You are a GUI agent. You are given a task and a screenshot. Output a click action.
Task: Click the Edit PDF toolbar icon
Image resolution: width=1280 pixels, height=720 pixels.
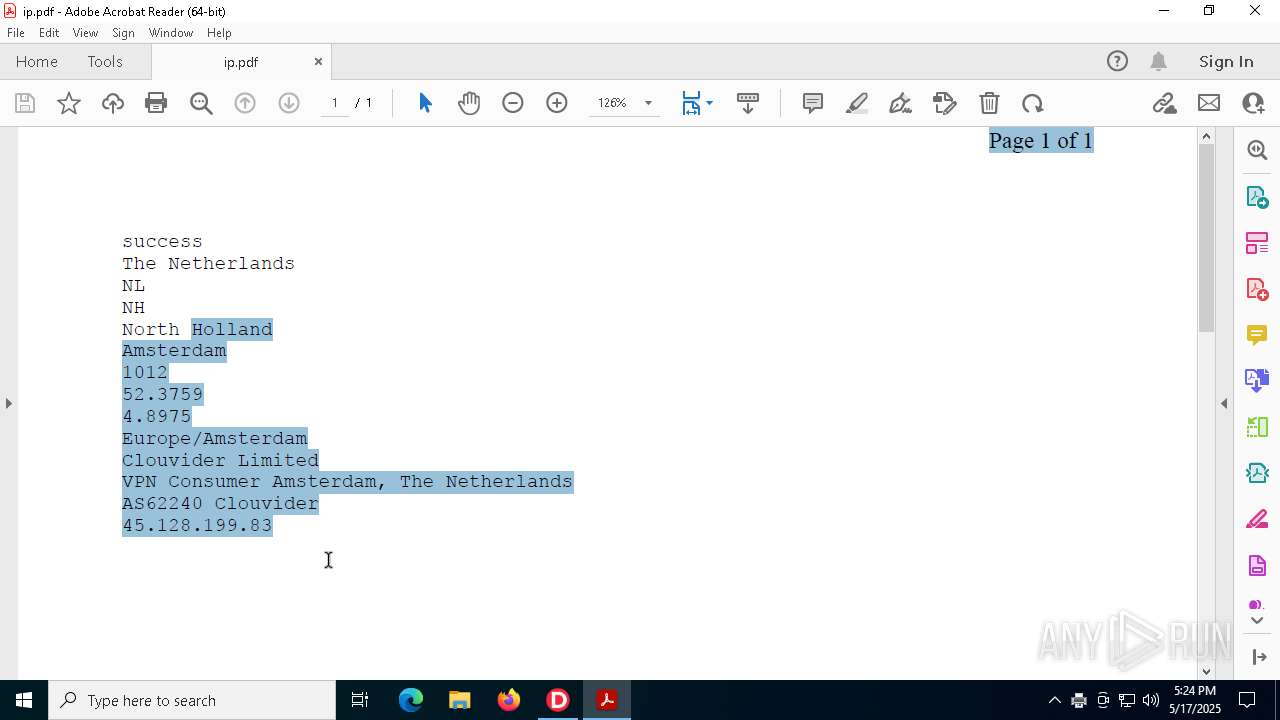click(945, 103)
